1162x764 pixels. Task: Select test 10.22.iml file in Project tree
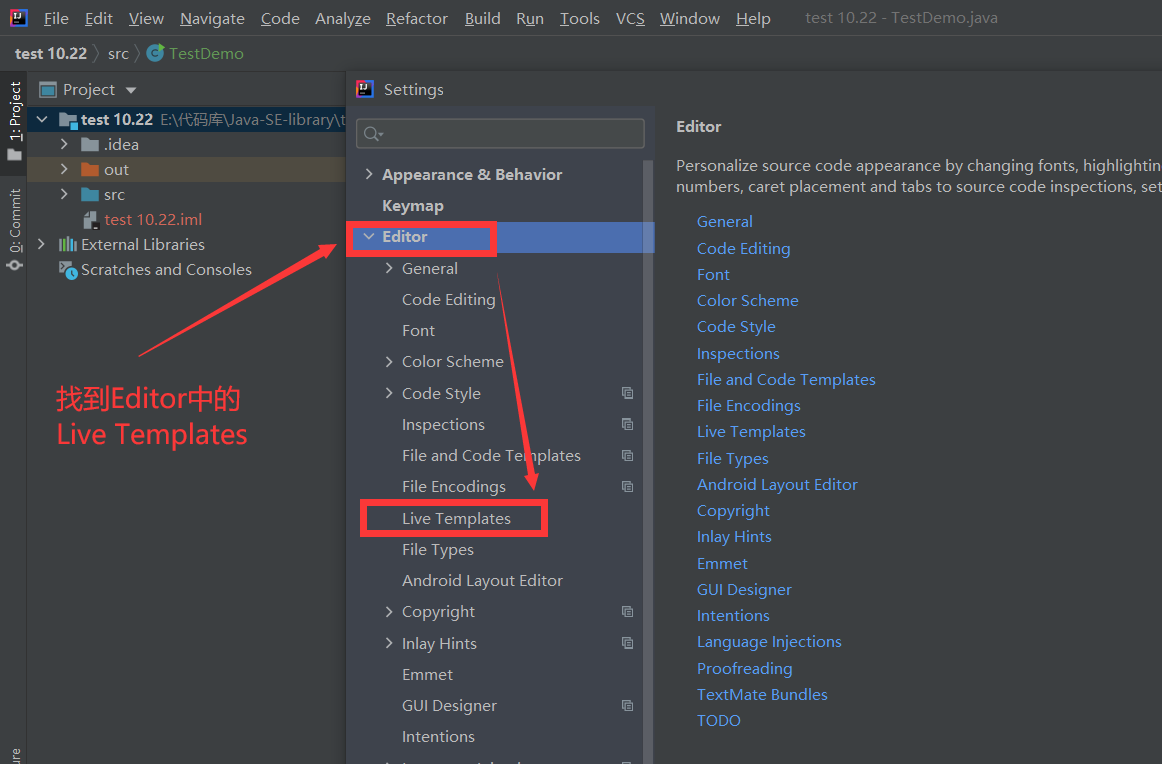(153, 219)
